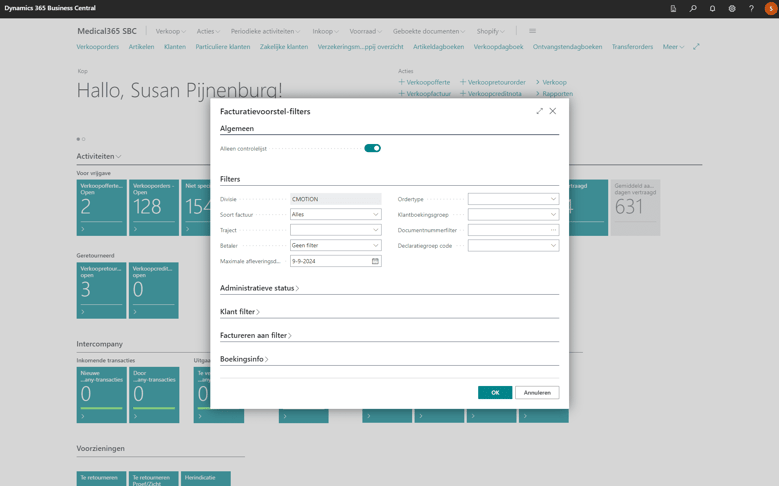This screenshot has height=486, width=779.
Task: Click the document icon in top bar
Action: pyautogui.click(x=673, y=8)
